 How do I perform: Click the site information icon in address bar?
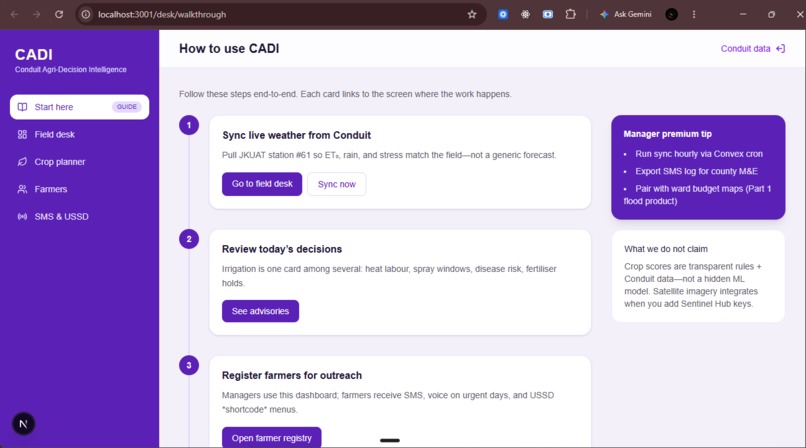click(x=86, y=14)
